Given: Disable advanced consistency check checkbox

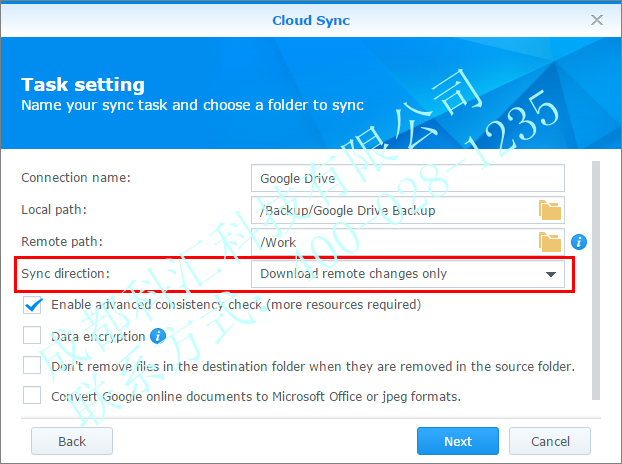Looking at the screenshot, I should [x=33, y=305].
